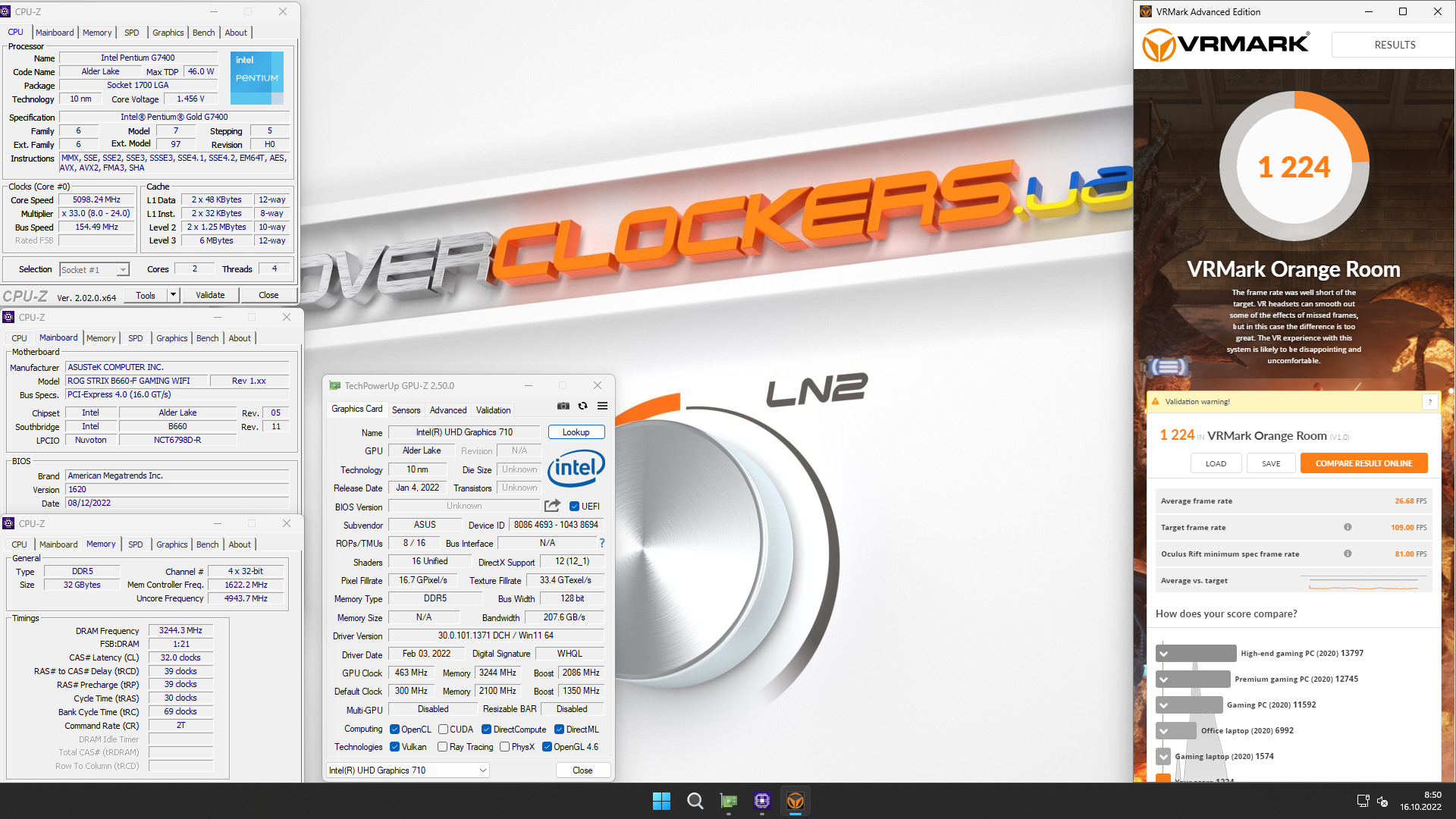Click the Validate button in CPU-Z
Screen dimensions: 1456x819
click(210, 295)
